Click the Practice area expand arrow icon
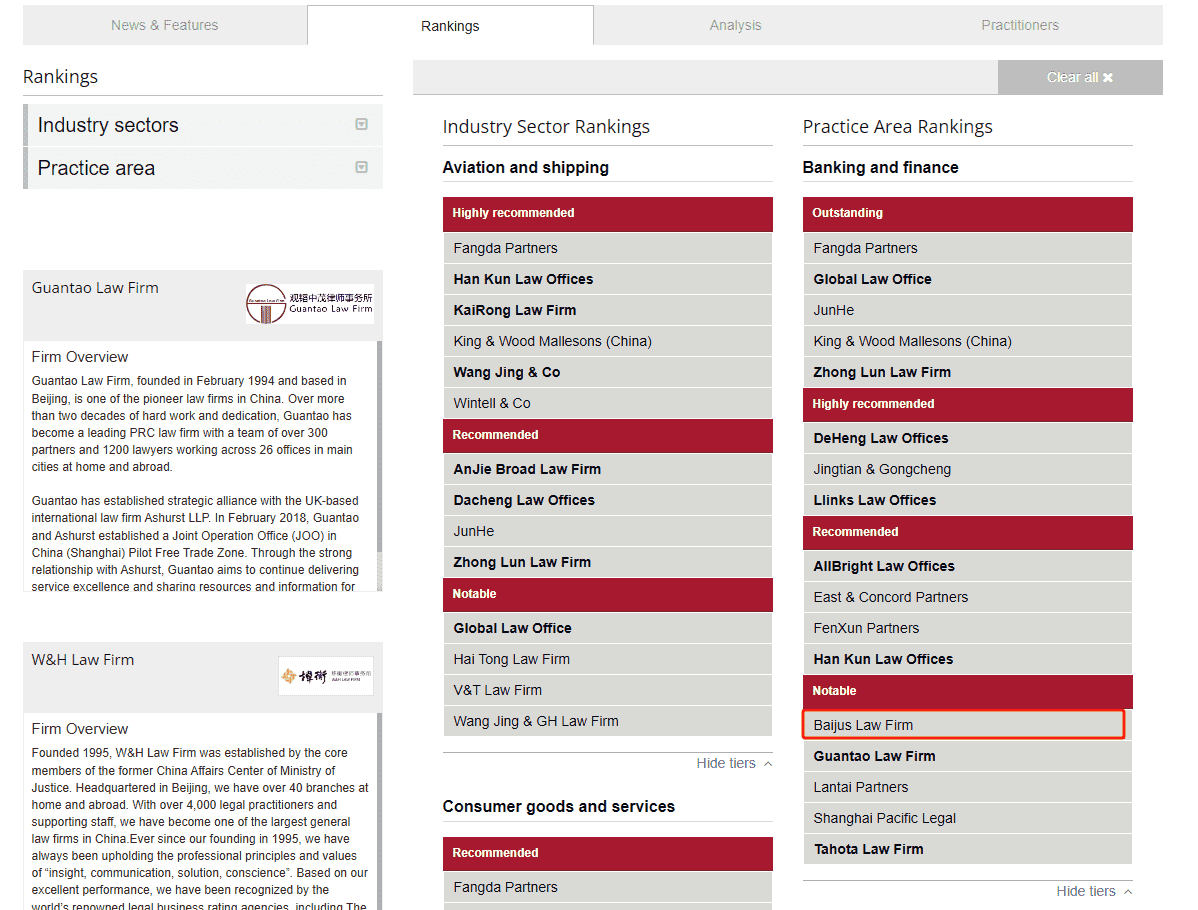This screenshot has width=1198, height=910. 361,167
